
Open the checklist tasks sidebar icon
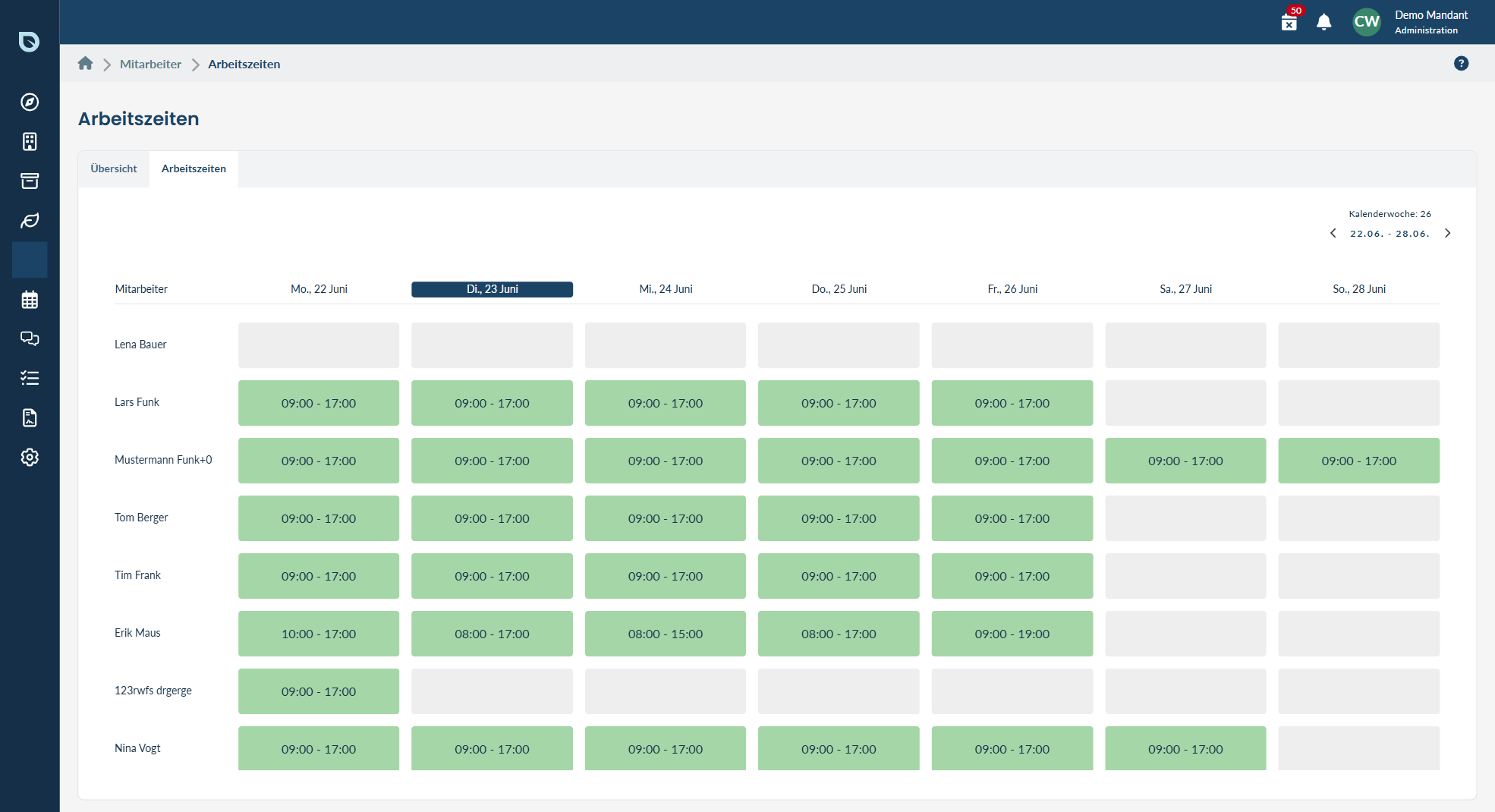[30, 378]
